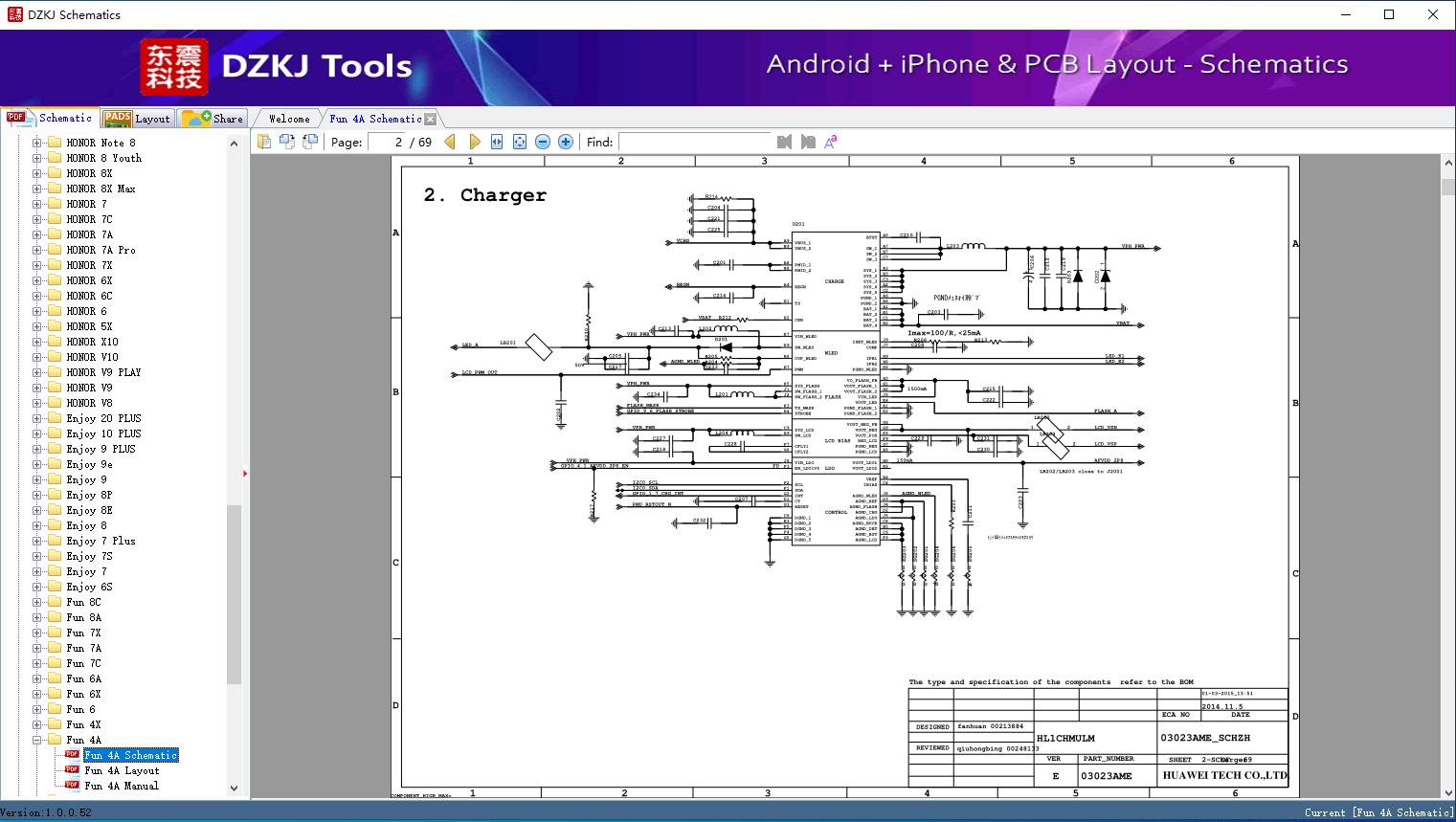Open the Fun 4A Layout file
The width and height of the screenshot is (1456, 822).
(x=122, y=770)
